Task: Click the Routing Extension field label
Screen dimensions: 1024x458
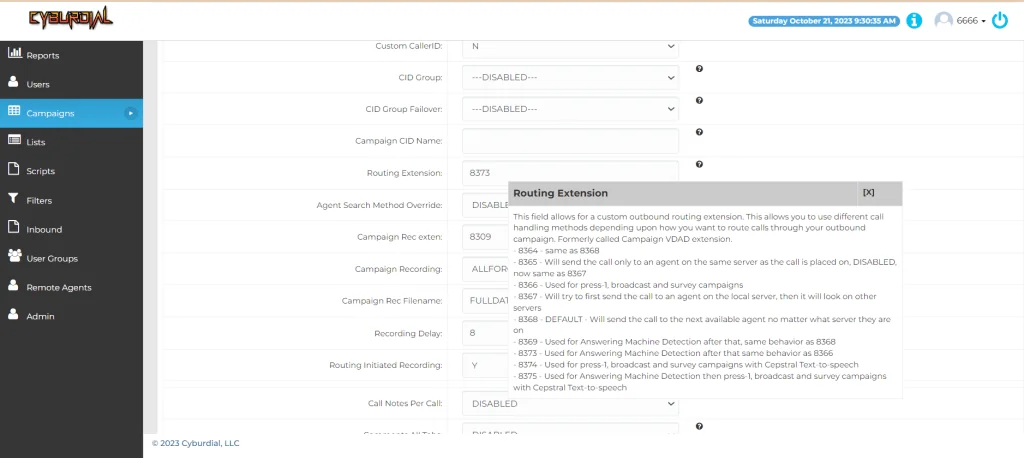Action: pyautogui.click(x=404, y=173)
